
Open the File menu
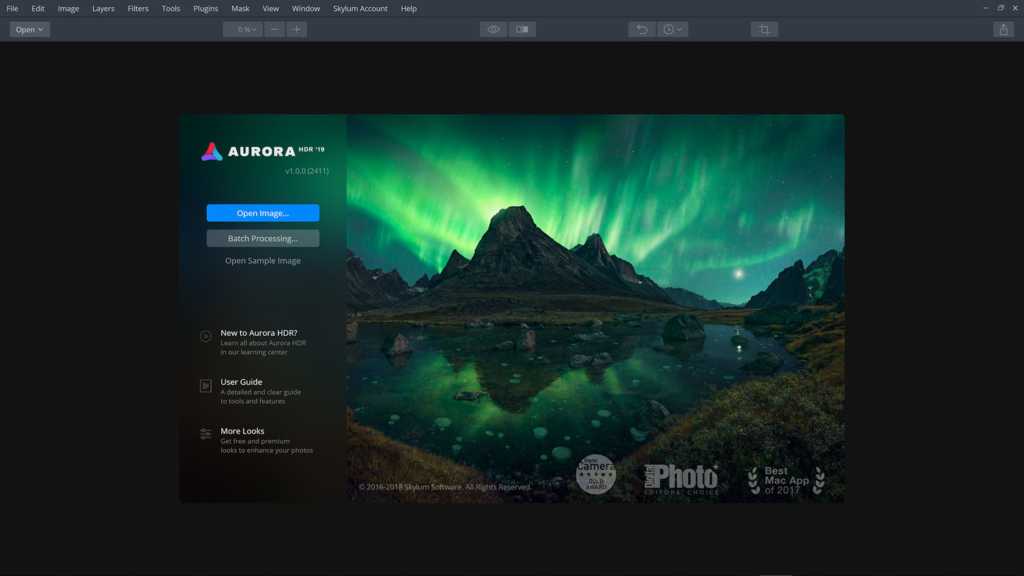(12, 8)
